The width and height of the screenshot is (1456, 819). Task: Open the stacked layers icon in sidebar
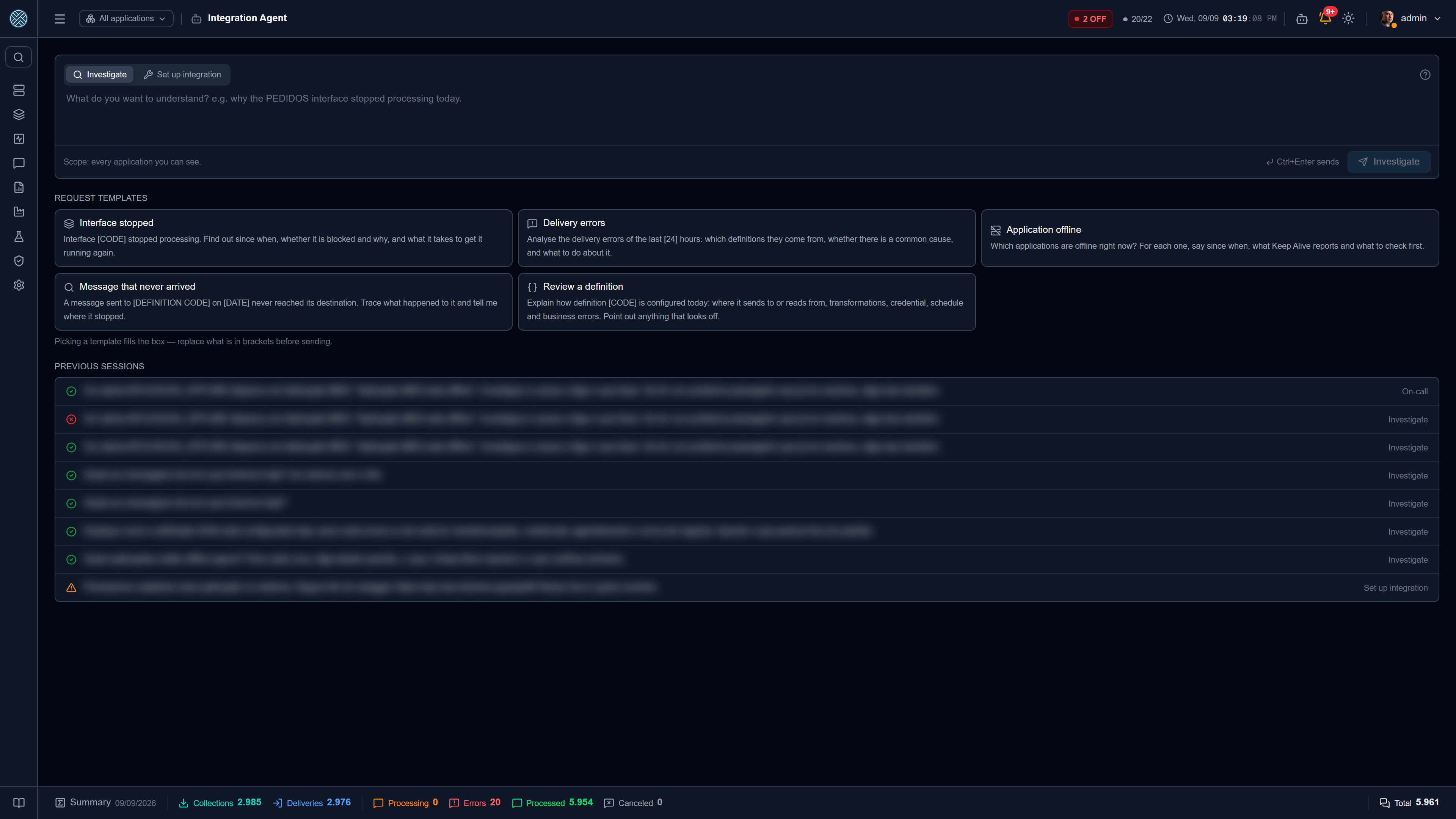(x=19, y=115)
